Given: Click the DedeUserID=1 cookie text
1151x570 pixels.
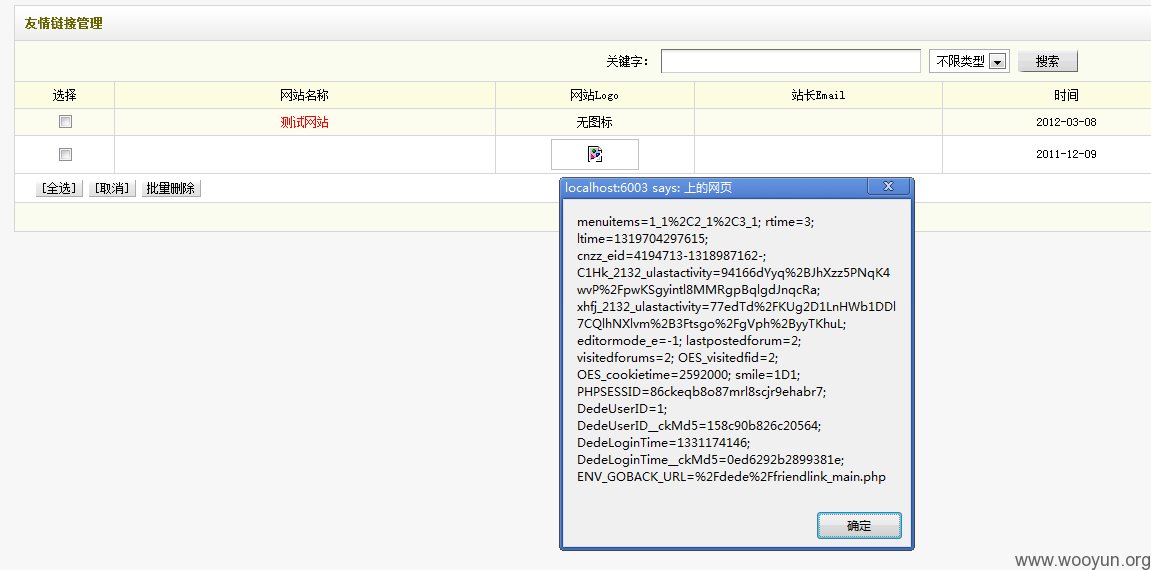Looking at the screenshot, I should [x=622, y=409].
